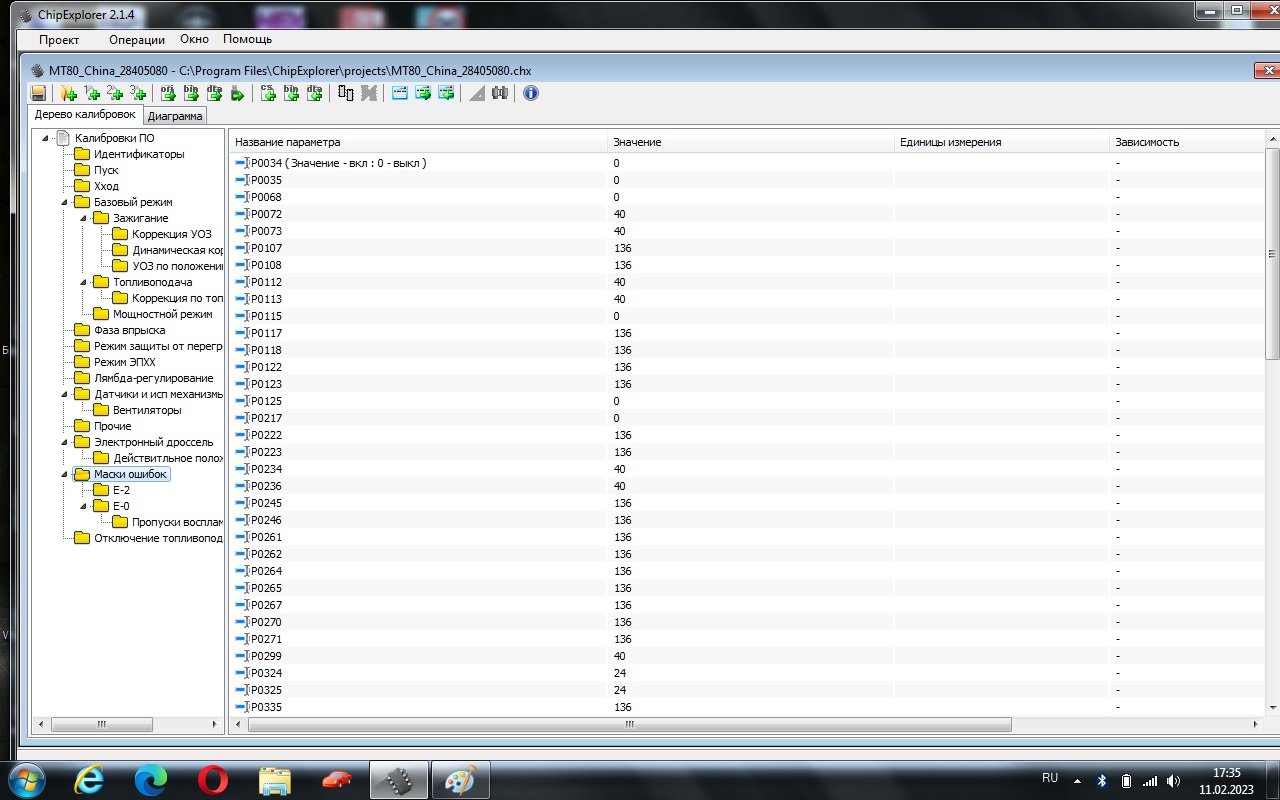Image resolution: width=1280 pixels, height=800 pixels.
Task: Collapse the Маски ошибок tree node
Action: [65, 474]
